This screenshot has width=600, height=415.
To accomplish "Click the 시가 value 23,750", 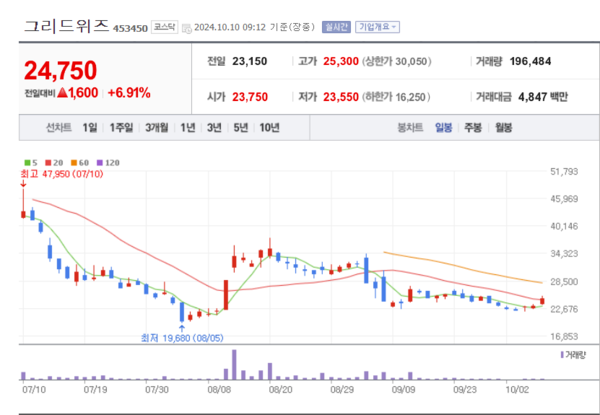I will (x=250, y=97).
